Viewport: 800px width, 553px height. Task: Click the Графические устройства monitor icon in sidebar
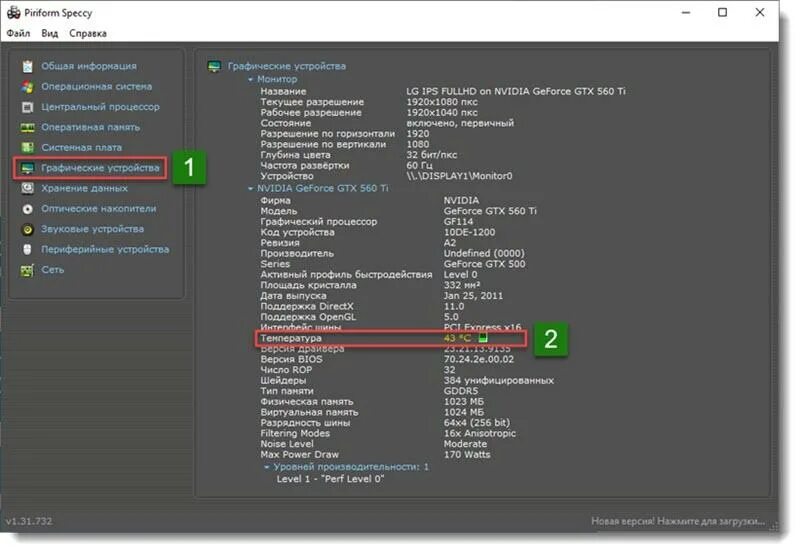[28, 168]
